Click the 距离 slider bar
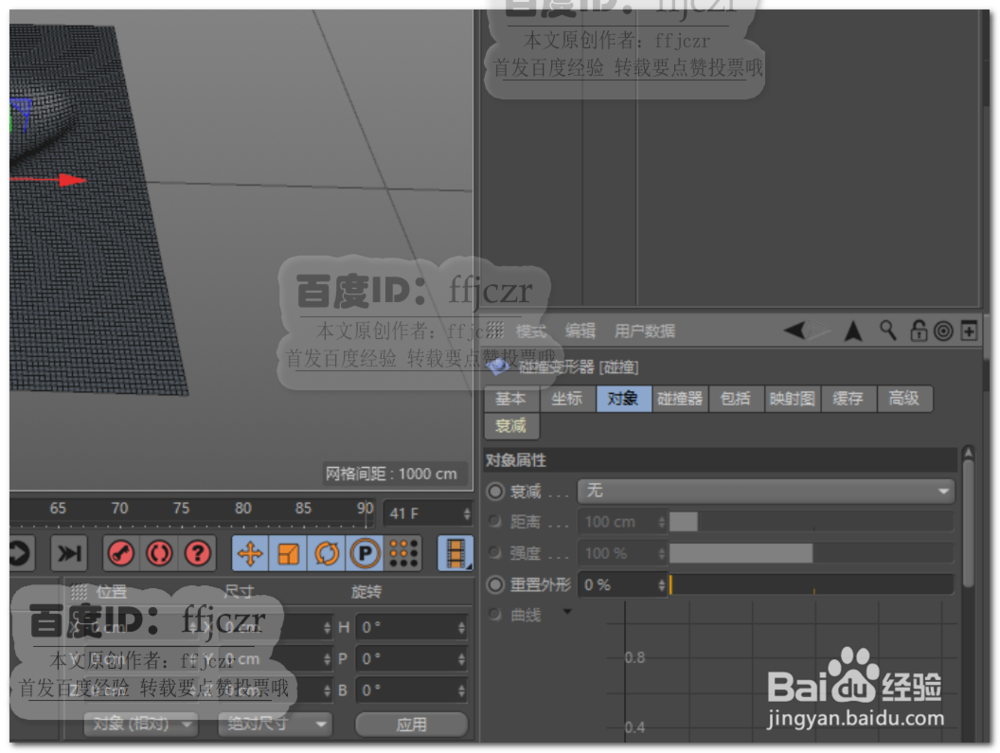This screenshot has height=753, width=1000. [811, 522]
